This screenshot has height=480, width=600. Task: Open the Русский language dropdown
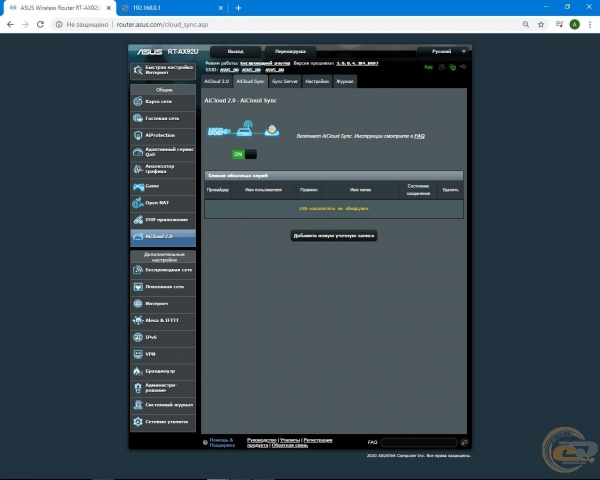coord(443,51)
